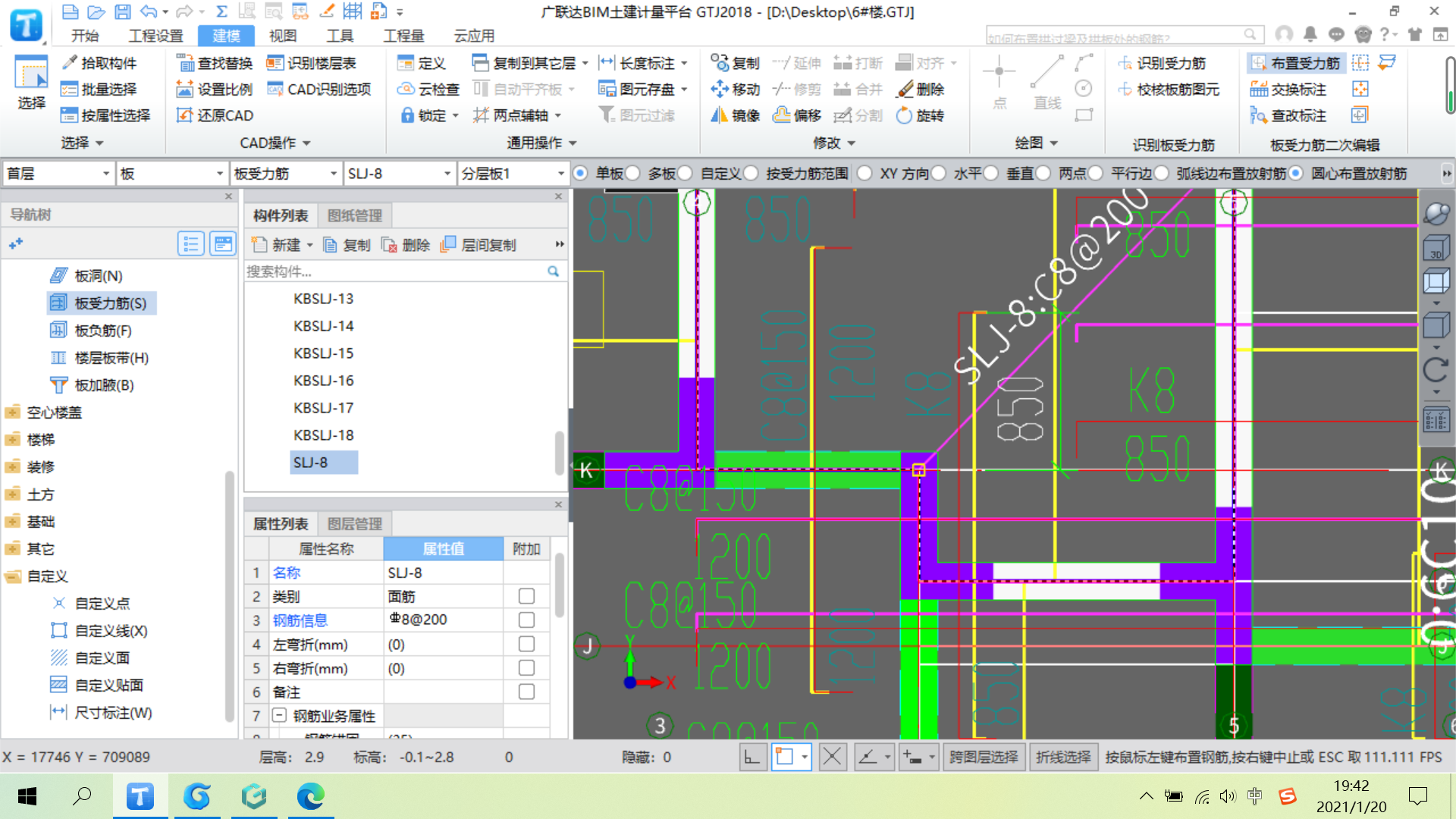Screen dimensions: 1456x819
Task: Click 层间复制 in the component list toolbar
Action: [479, 245]
